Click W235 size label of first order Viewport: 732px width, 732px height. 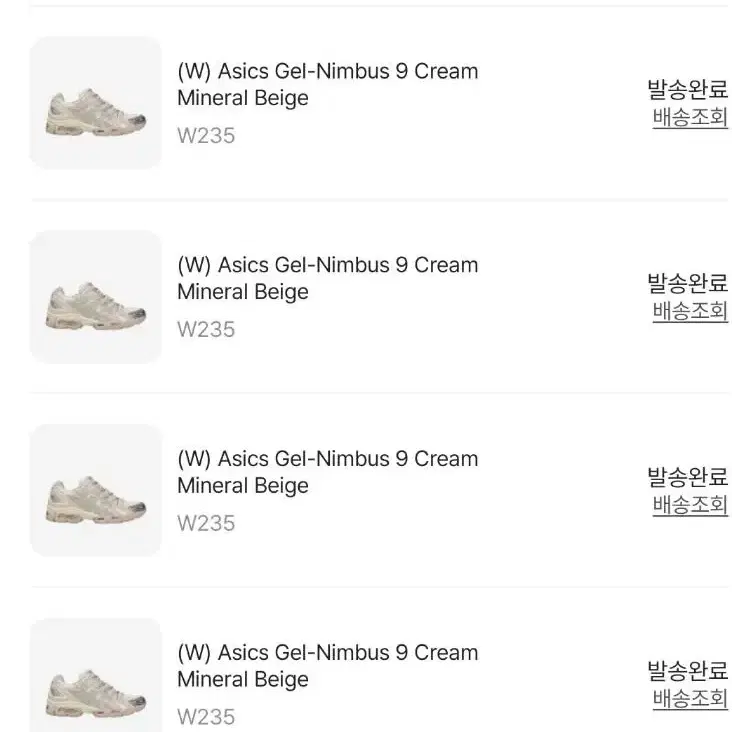pyautogui.click(x=206, y=136)
